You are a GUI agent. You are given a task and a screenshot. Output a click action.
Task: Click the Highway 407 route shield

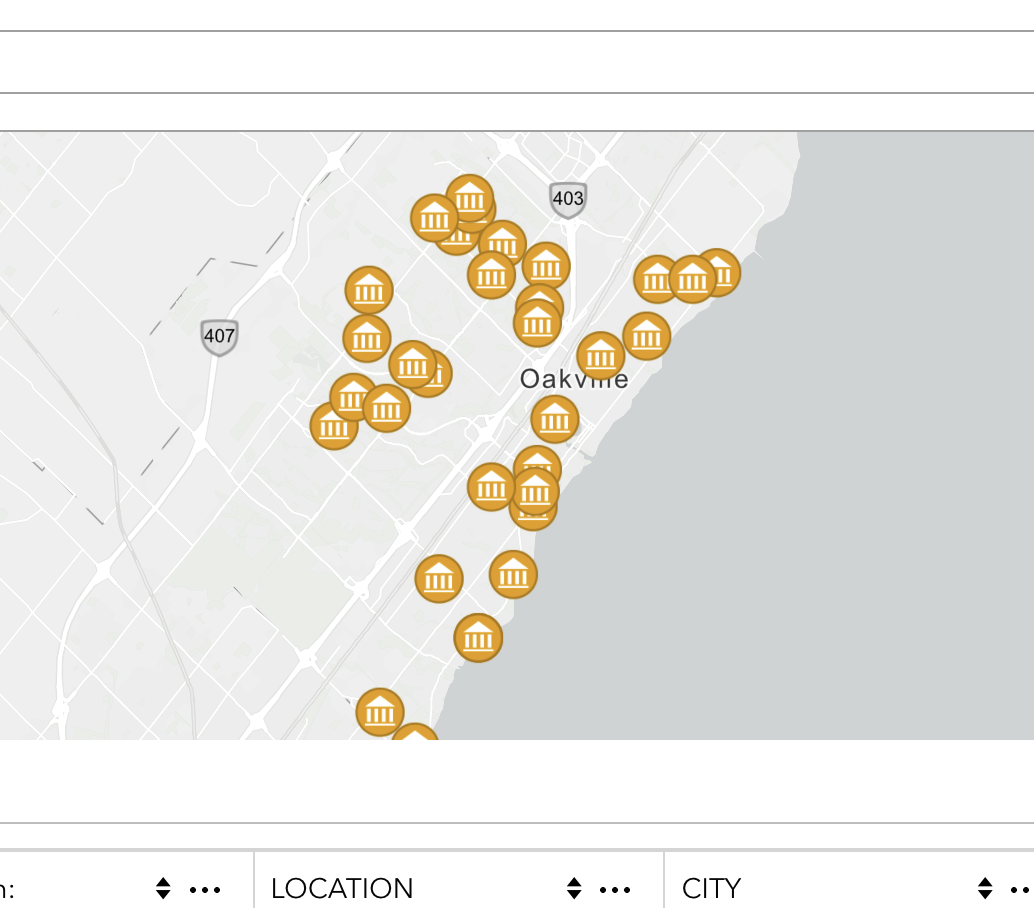click(x=218, y=336)
